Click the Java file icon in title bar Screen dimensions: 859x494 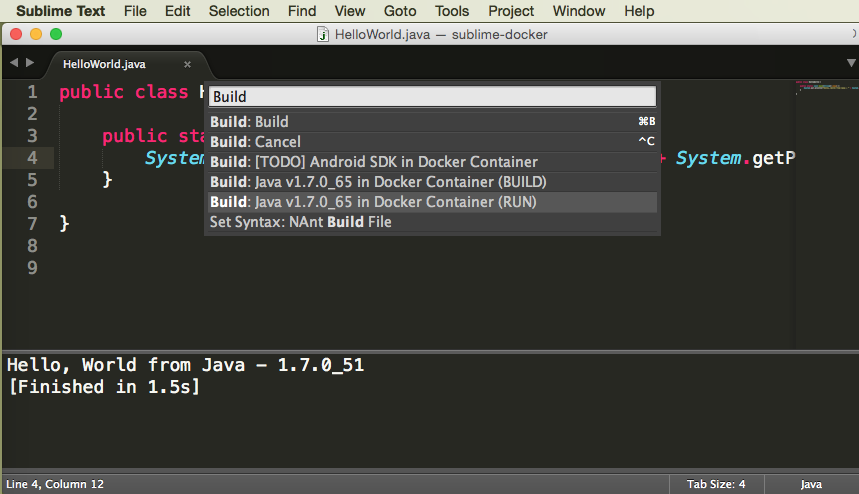coord(323,35)
